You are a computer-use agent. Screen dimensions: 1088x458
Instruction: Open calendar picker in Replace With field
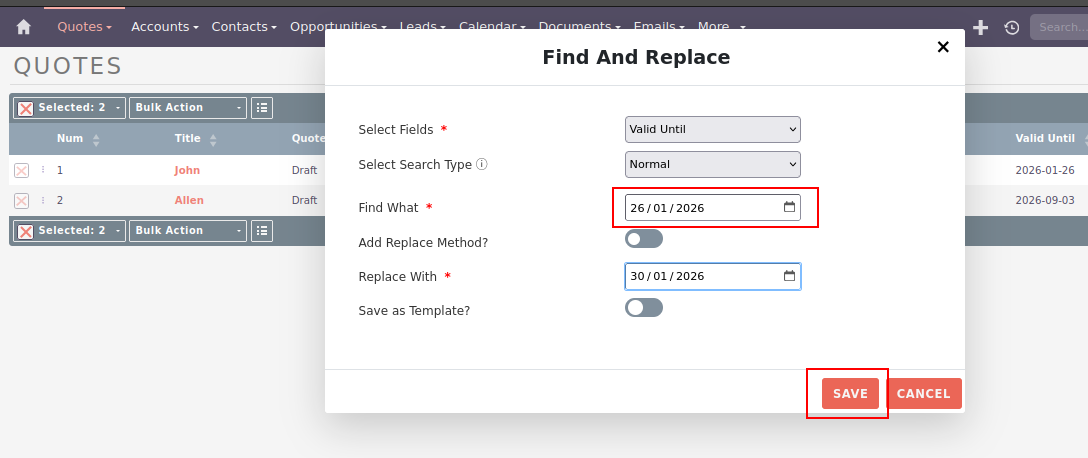(x=789, y=276)
